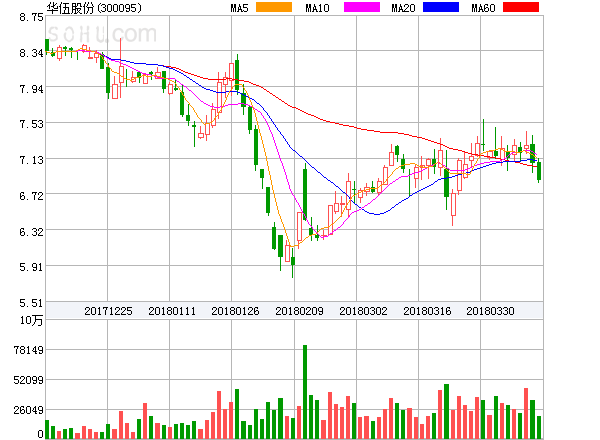Click the red MA60 legend swatch
Viewport: 600px width, 440px height.
[x=521, y=7]
